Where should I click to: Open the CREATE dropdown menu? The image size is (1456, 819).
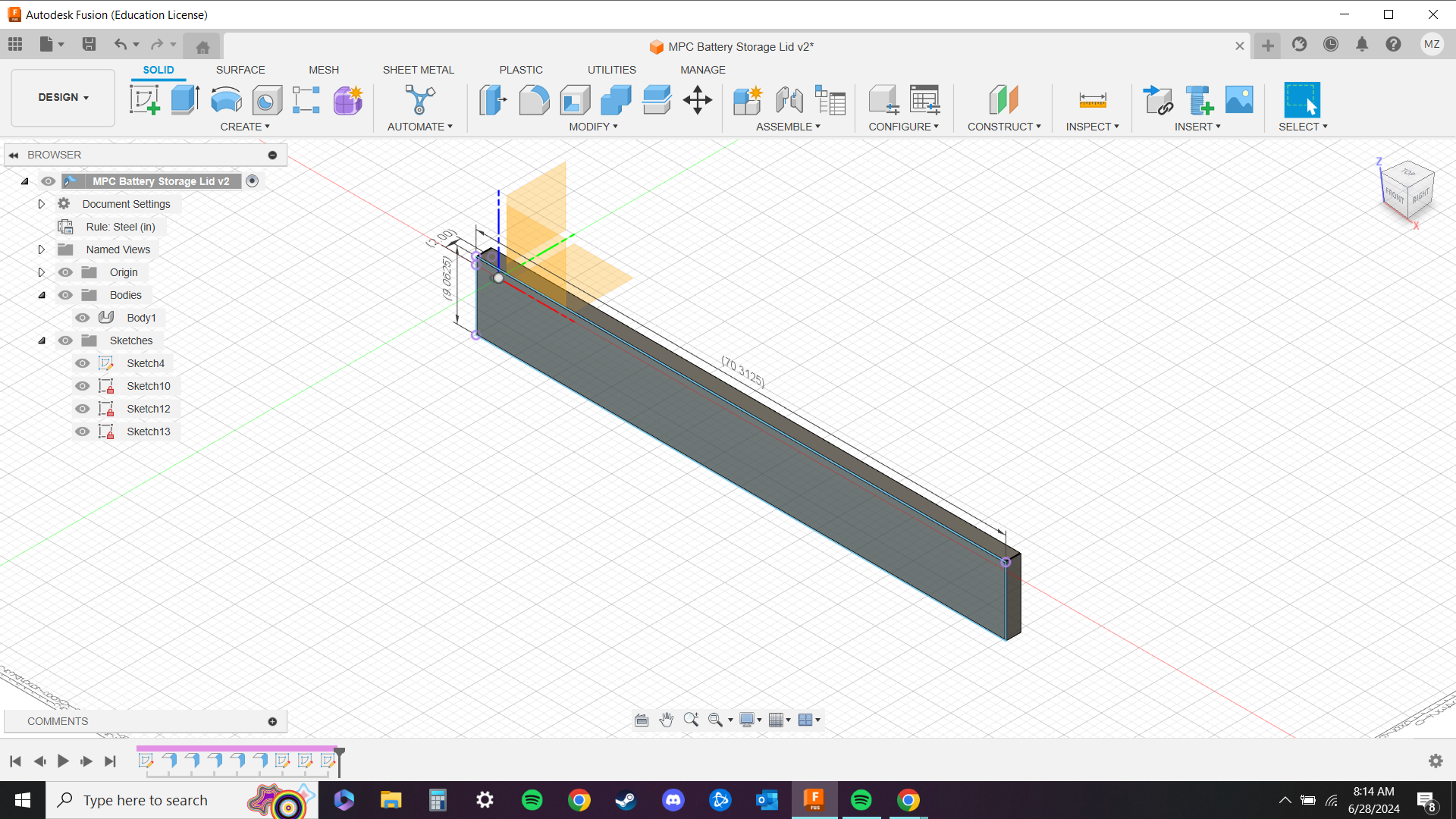click(245, 127)
